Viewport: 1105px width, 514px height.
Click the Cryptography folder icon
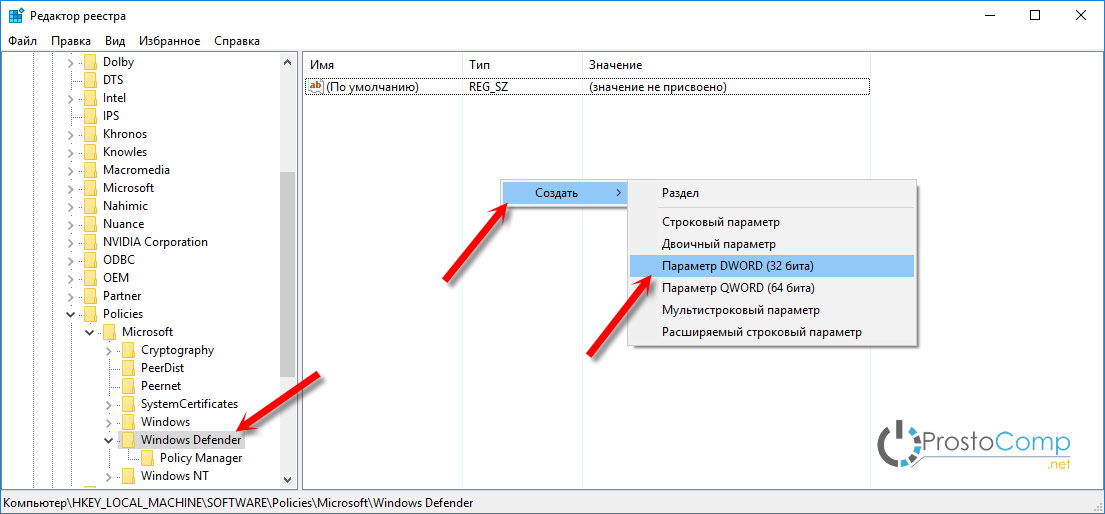(128, 350)
